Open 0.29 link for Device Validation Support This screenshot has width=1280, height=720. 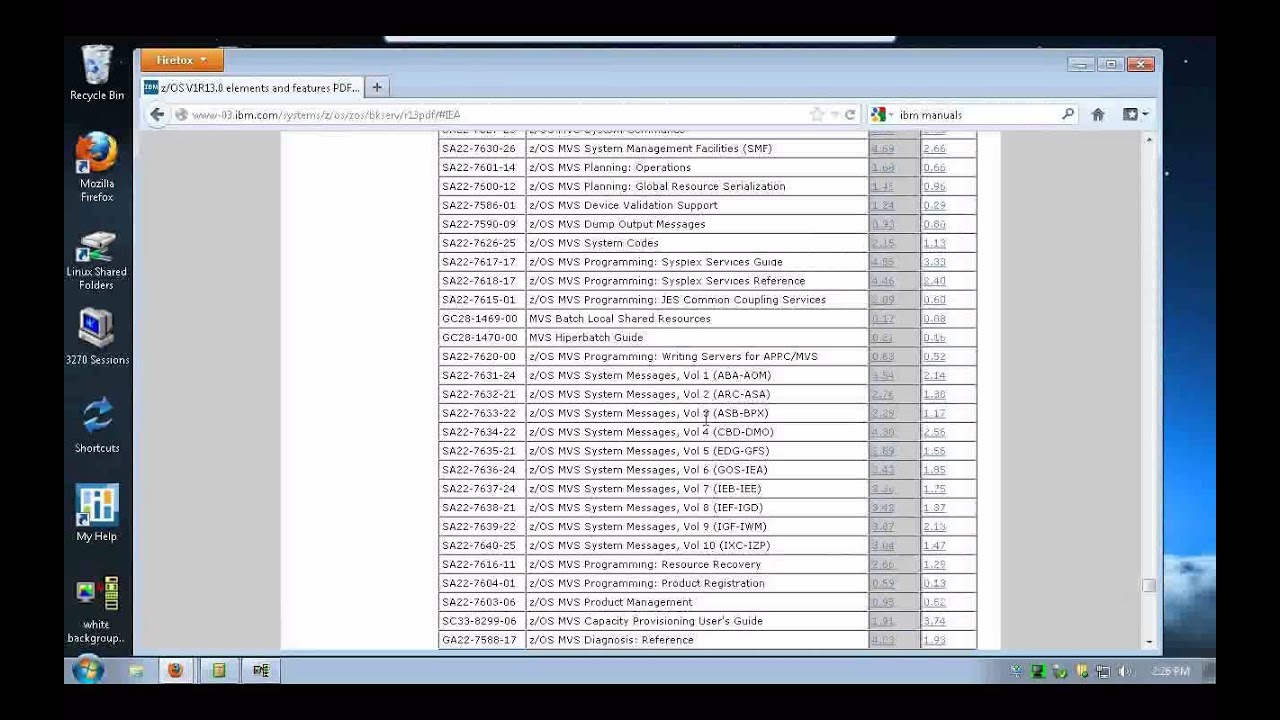934,206
